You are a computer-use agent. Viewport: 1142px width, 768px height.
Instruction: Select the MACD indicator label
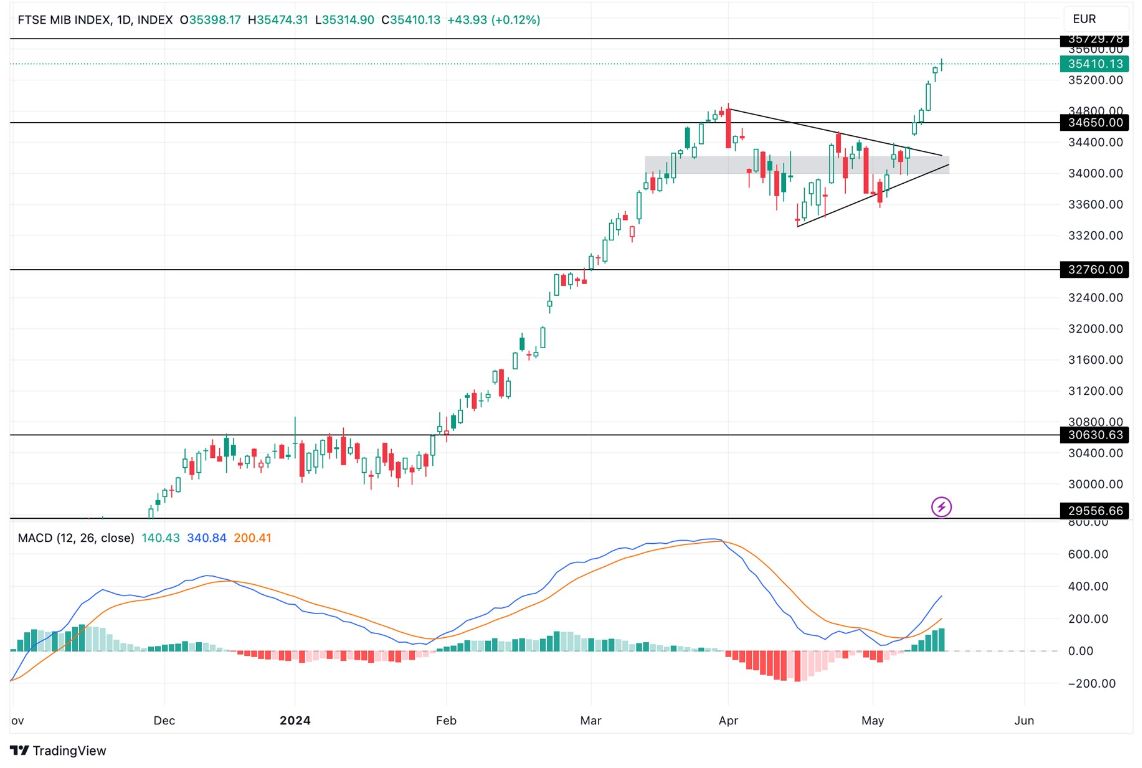pyautogui.click(x=34, y=538)
